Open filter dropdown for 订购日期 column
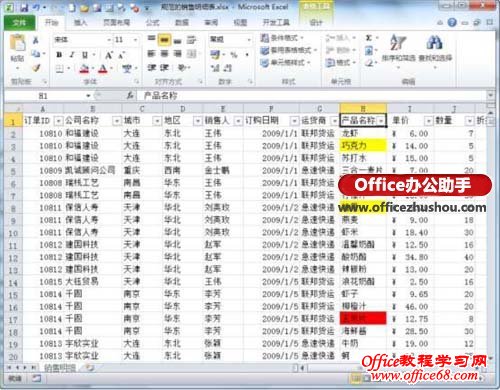Screen dimensions: 500x390 tap(294, 121)
